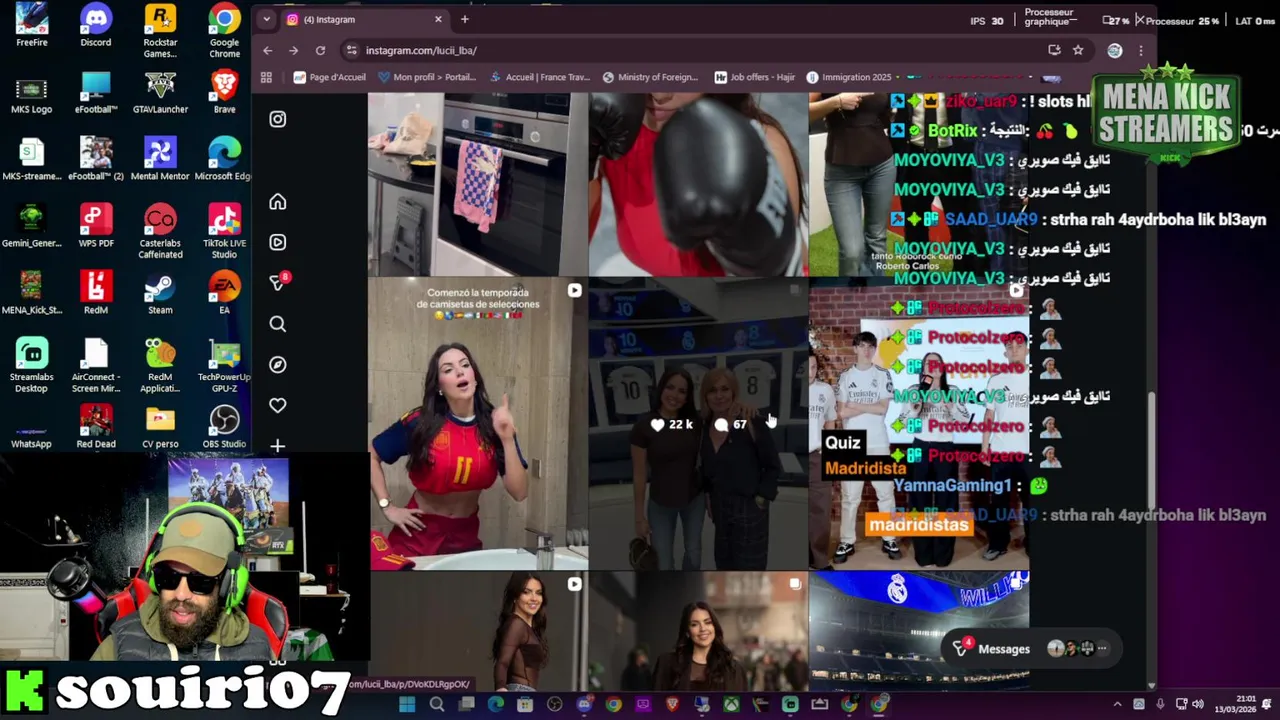Click the Instagram logo in the sidebar
1280x720 pixels.
click(x=277, y=119)
